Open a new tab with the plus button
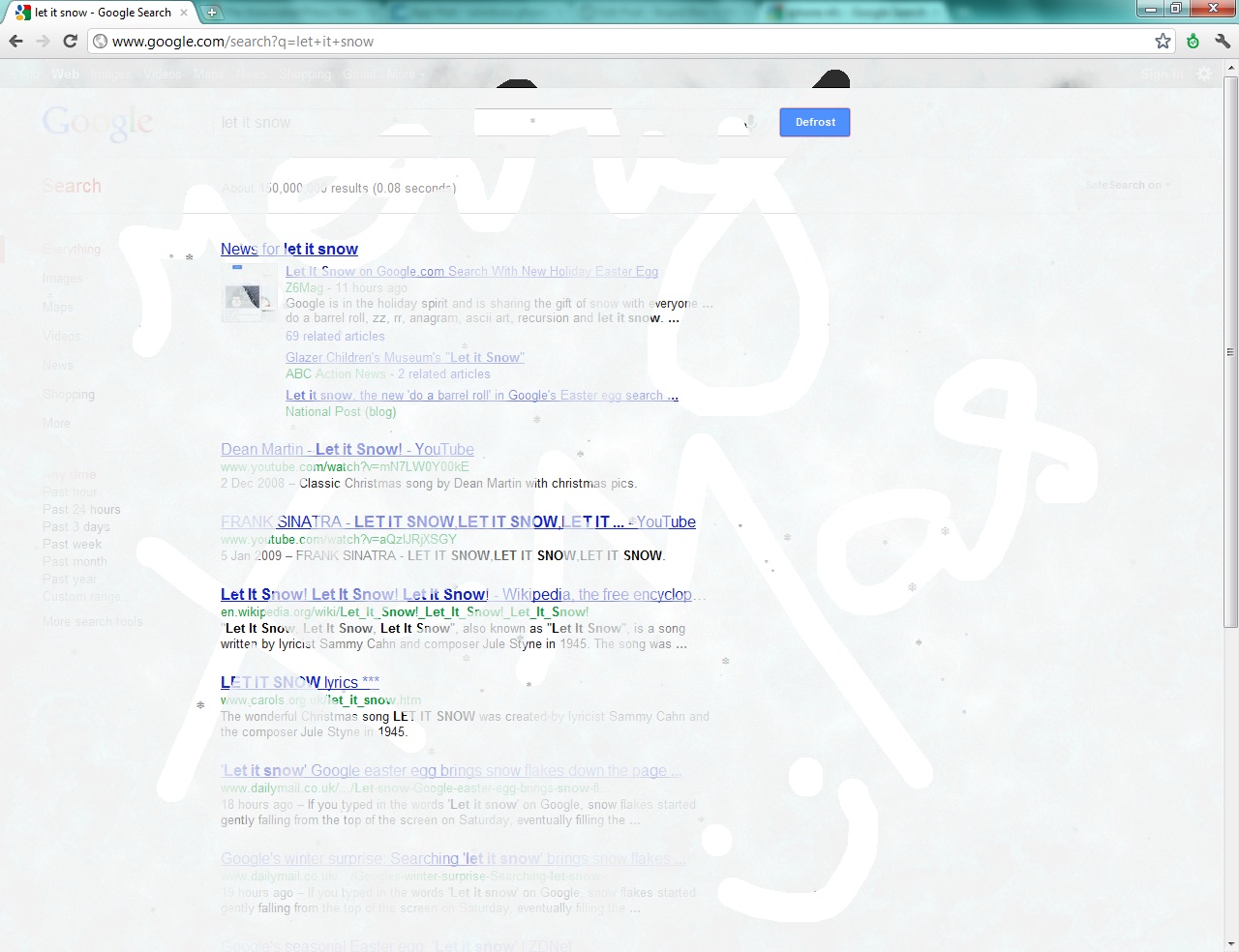This screenshot has height=952, width=1239. tap(211, 13)
